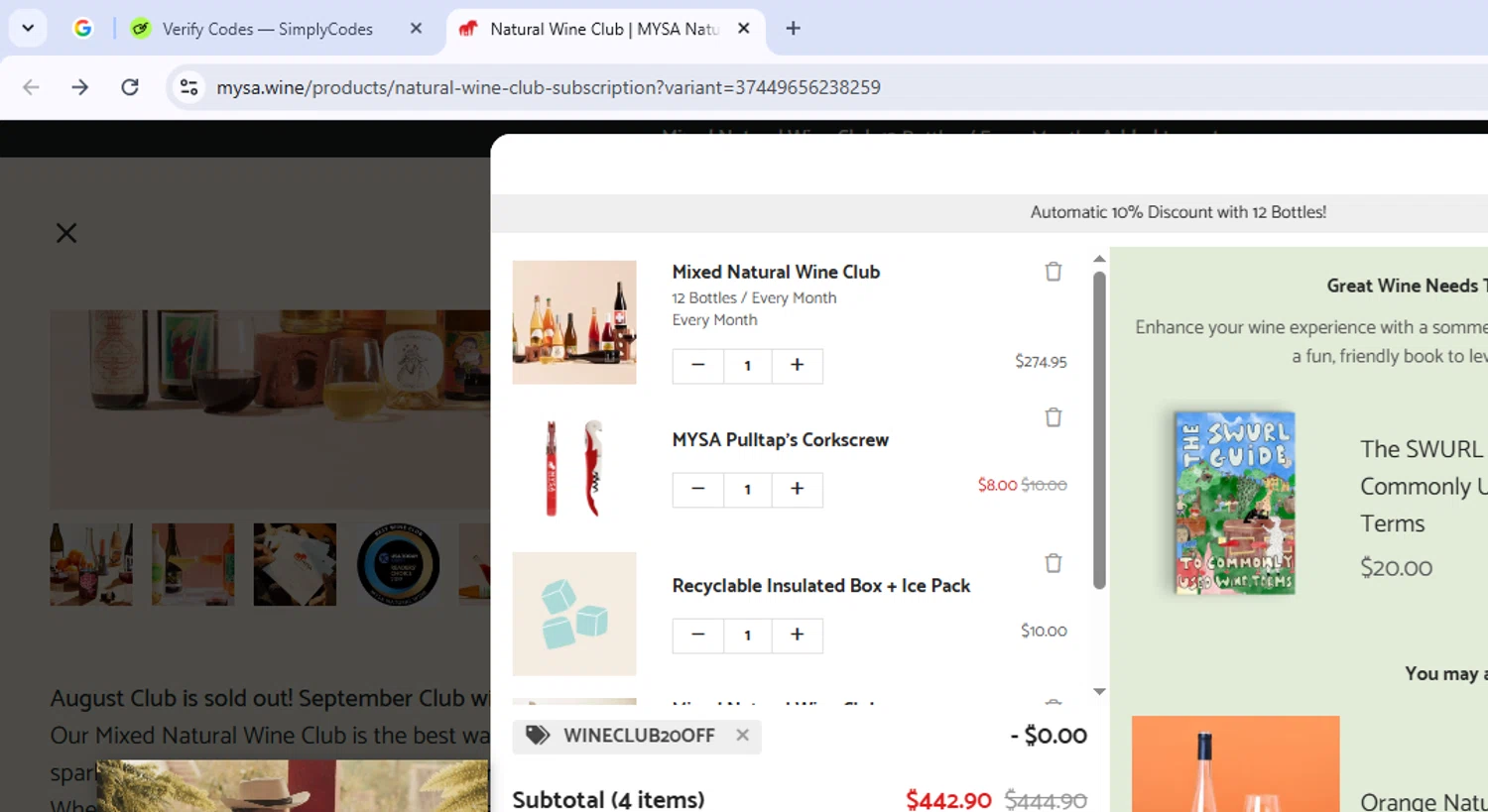
Task: Close the SimplyCodes tab
Action: coord(416,29)
